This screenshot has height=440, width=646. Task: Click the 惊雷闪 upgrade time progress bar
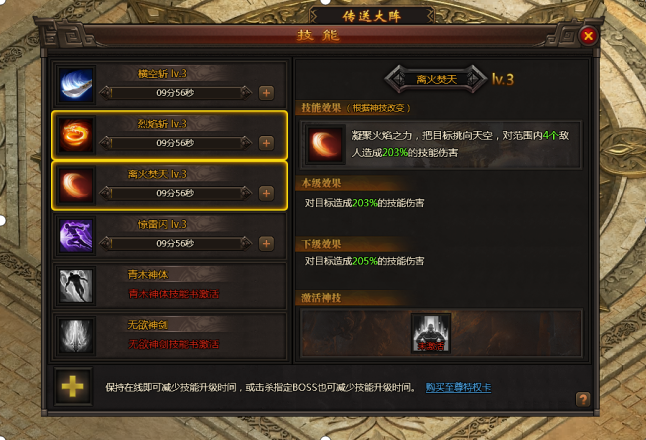click(176, 243)
